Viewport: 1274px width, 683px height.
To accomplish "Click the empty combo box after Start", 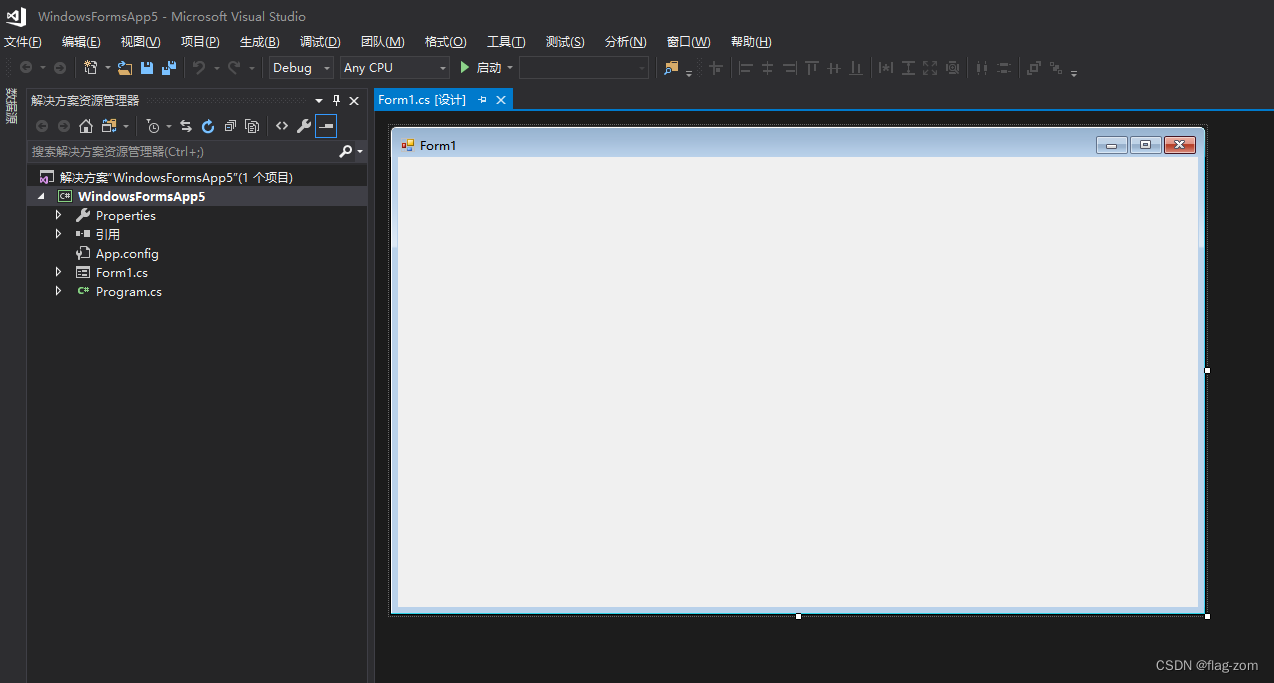I will (584, 67).
